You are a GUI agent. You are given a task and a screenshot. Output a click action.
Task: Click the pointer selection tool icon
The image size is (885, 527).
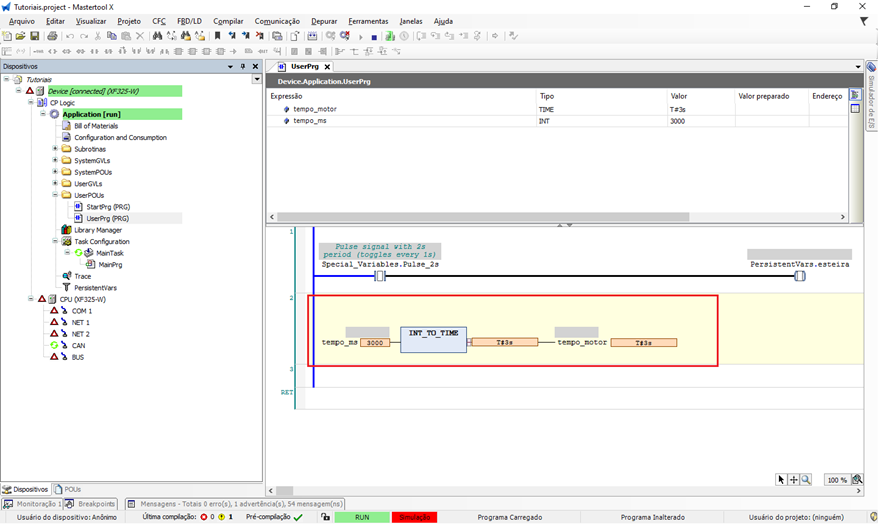click(x=782, y=480)
